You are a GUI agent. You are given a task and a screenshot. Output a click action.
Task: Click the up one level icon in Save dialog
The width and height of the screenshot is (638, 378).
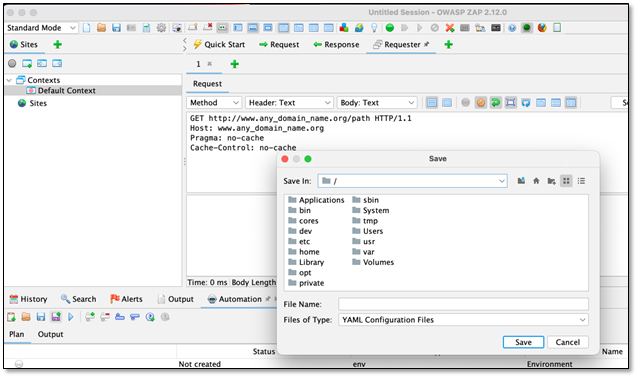point(521,181)
